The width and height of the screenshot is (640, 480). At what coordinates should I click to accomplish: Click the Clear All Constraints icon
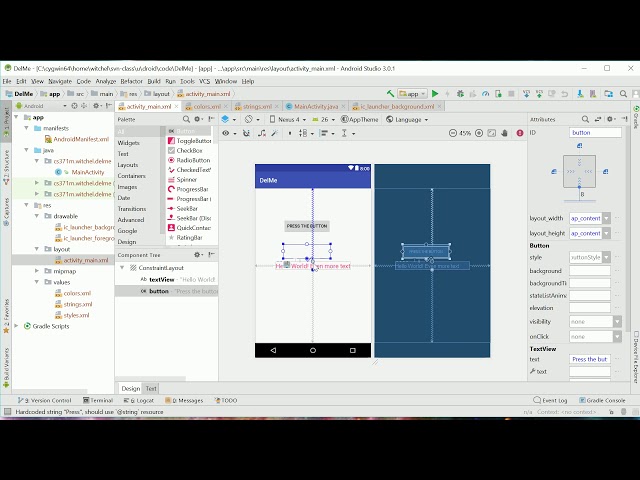point(262,133)
